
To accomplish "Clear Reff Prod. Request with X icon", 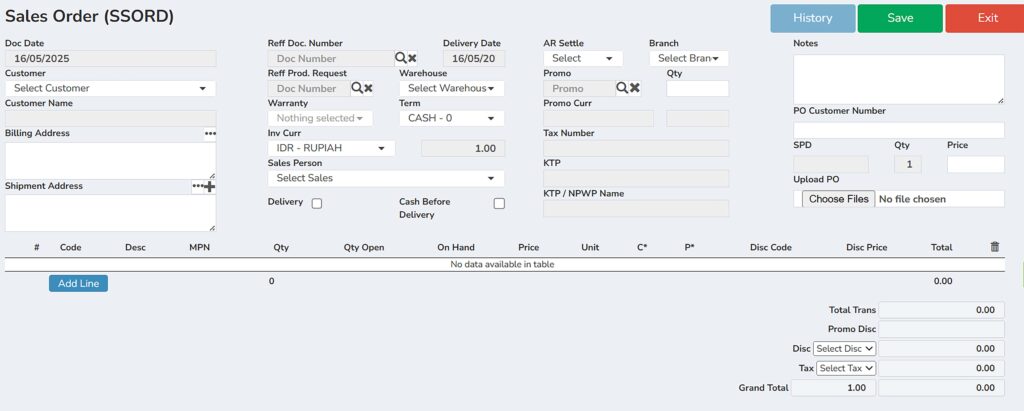I will coord(368,88).
